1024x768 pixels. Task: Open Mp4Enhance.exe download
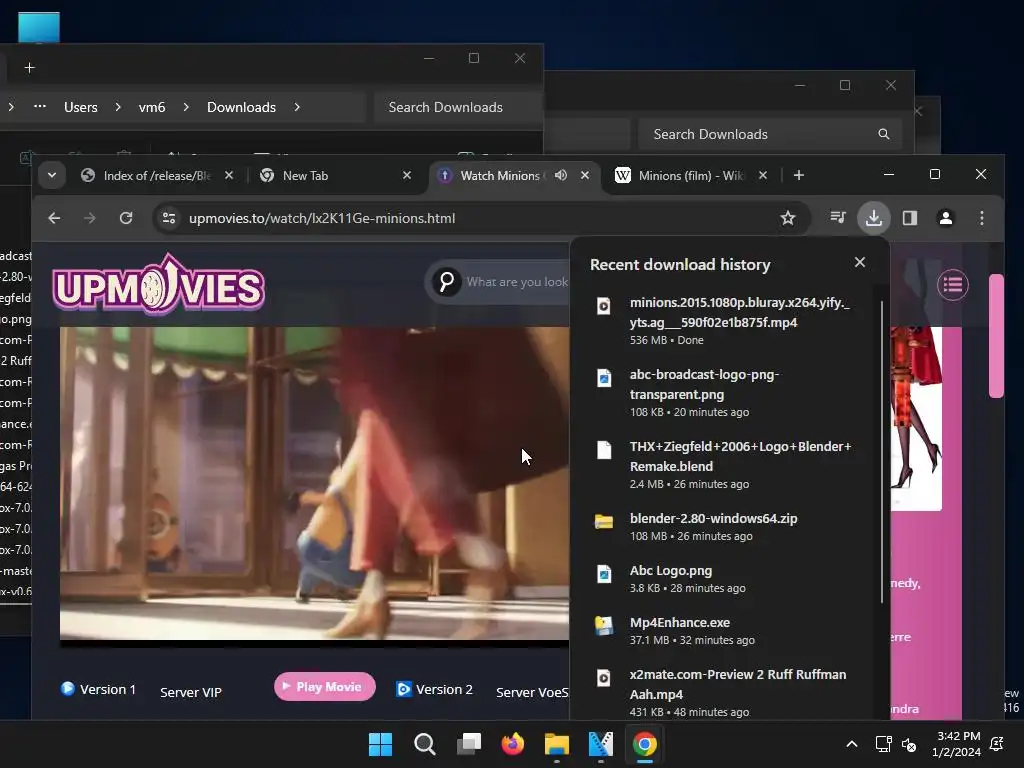[x=728, y=631]
